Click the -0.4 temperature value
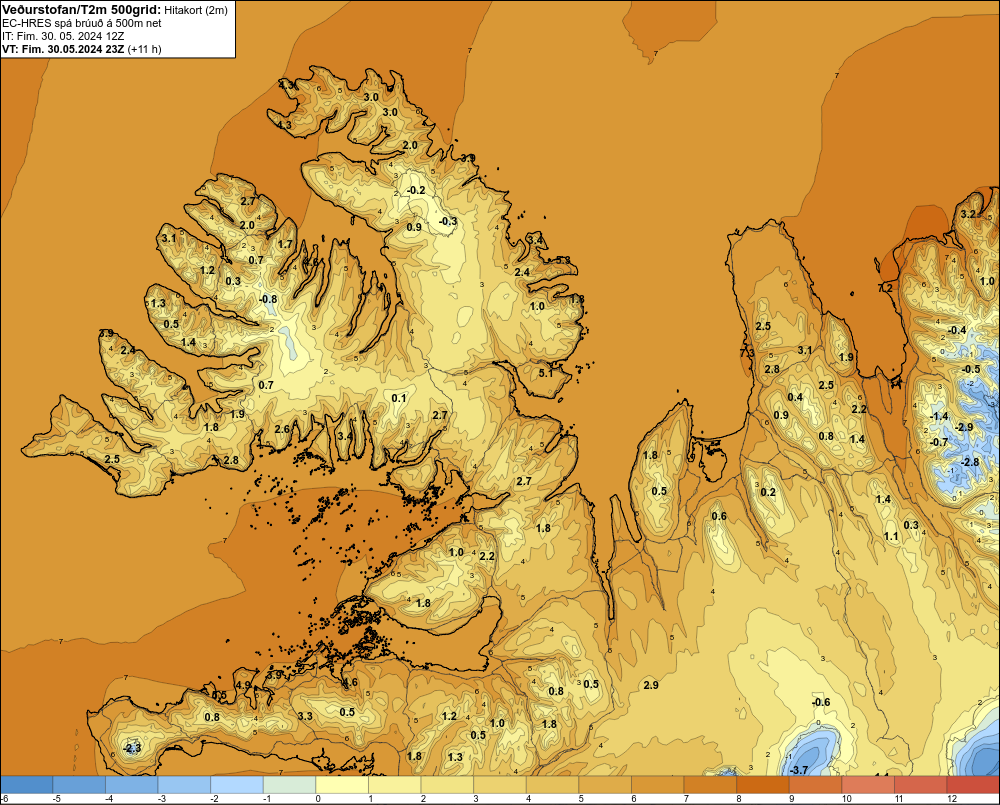The image size is (1000, 805). [x=957, y=330]
